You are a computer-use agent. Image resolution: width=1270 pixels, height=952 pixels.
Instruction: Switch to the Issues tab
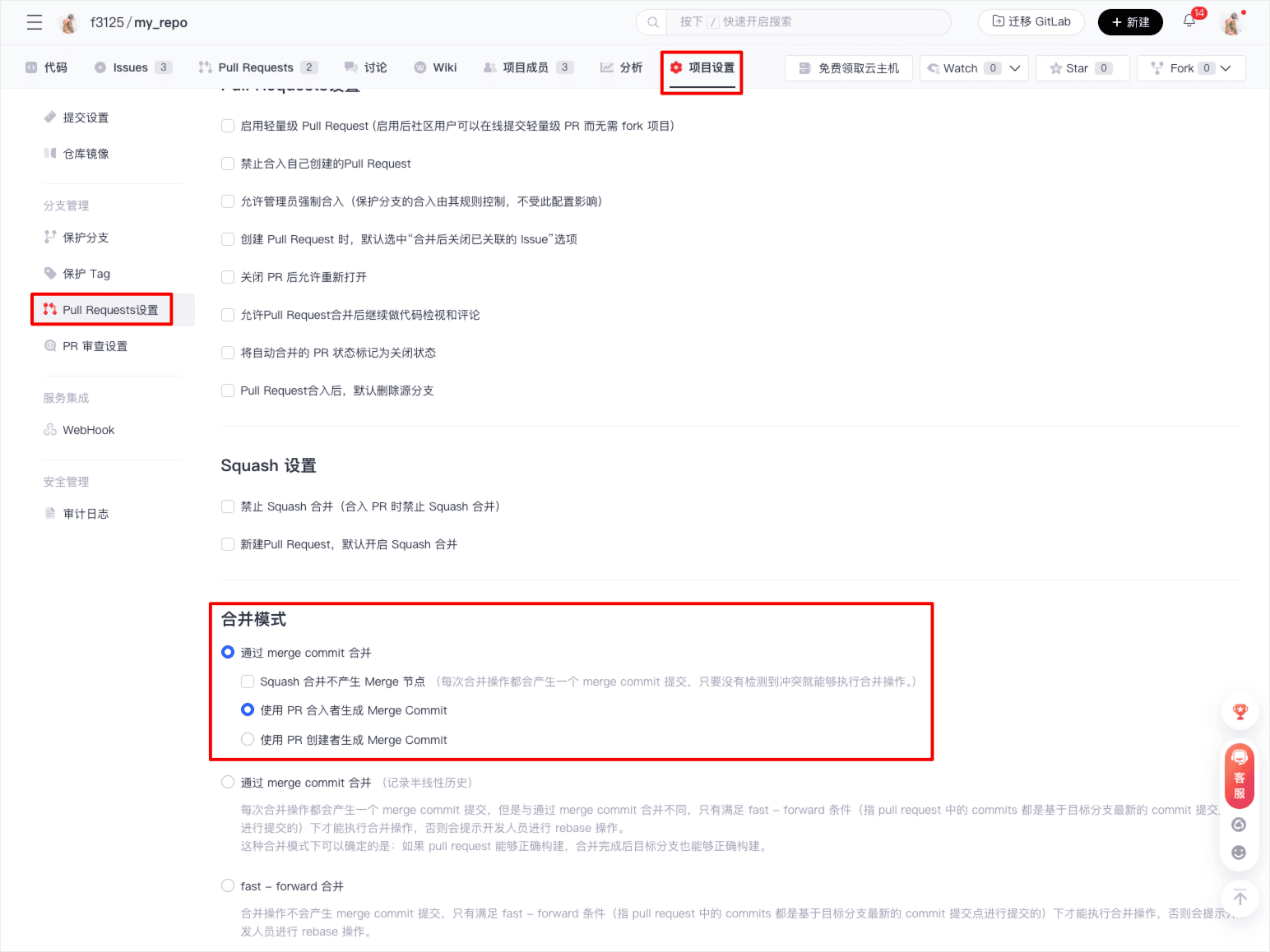(x=132, y=67)
